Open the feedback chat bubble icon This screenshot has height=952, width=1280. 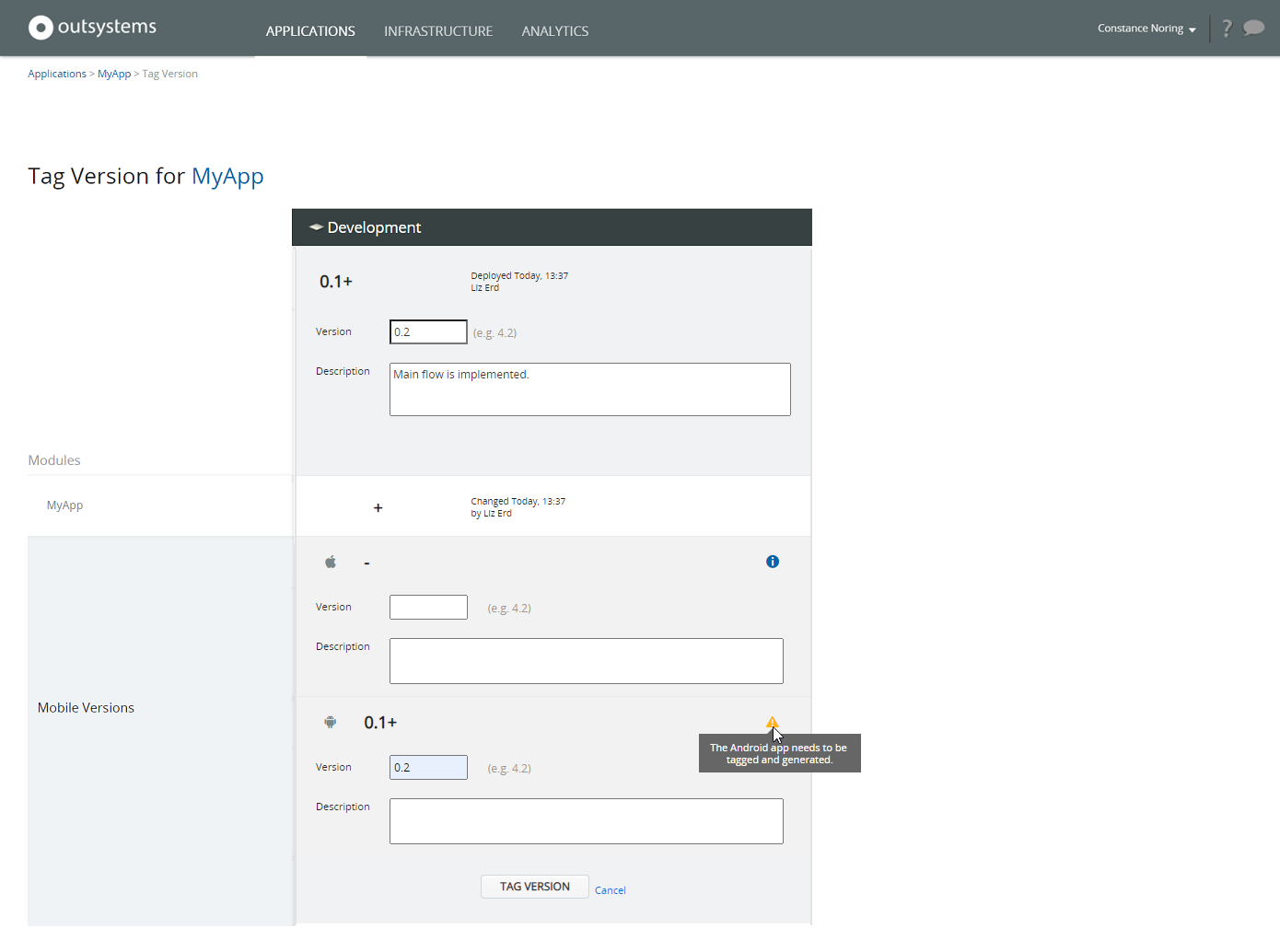[1253, 28]
